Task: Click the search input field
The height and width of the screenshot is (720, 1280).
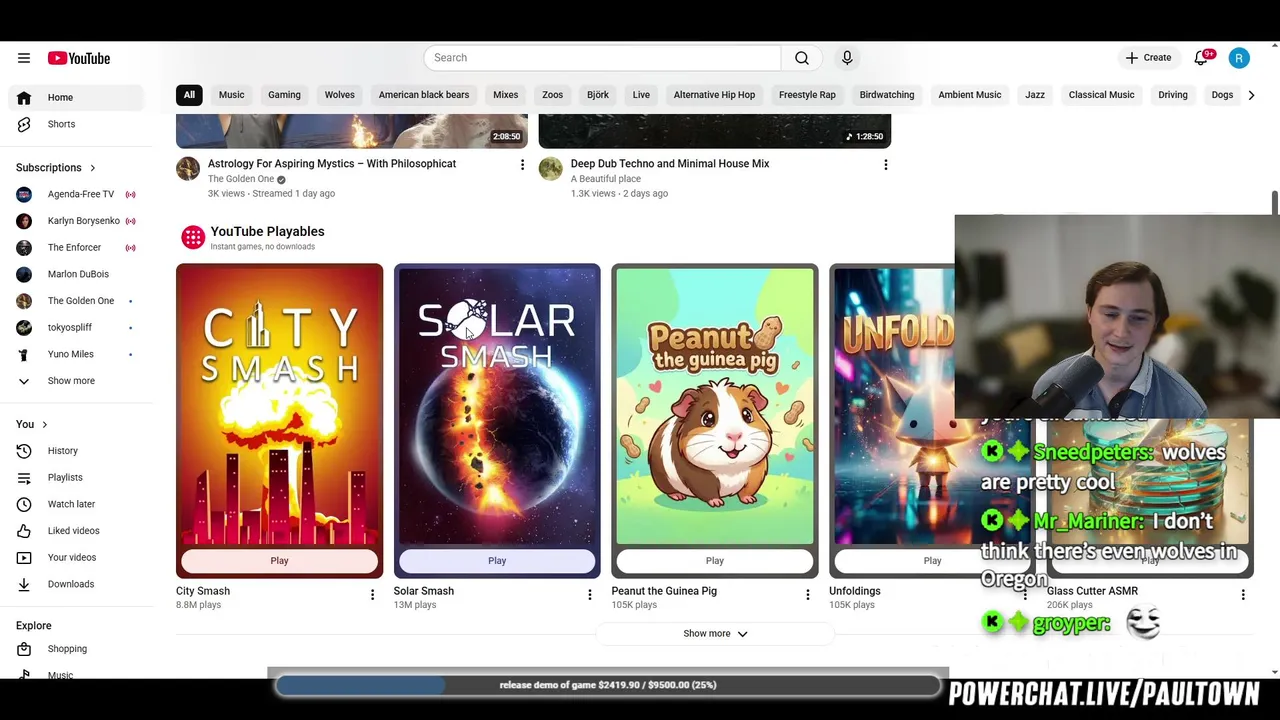Action: 602,58
